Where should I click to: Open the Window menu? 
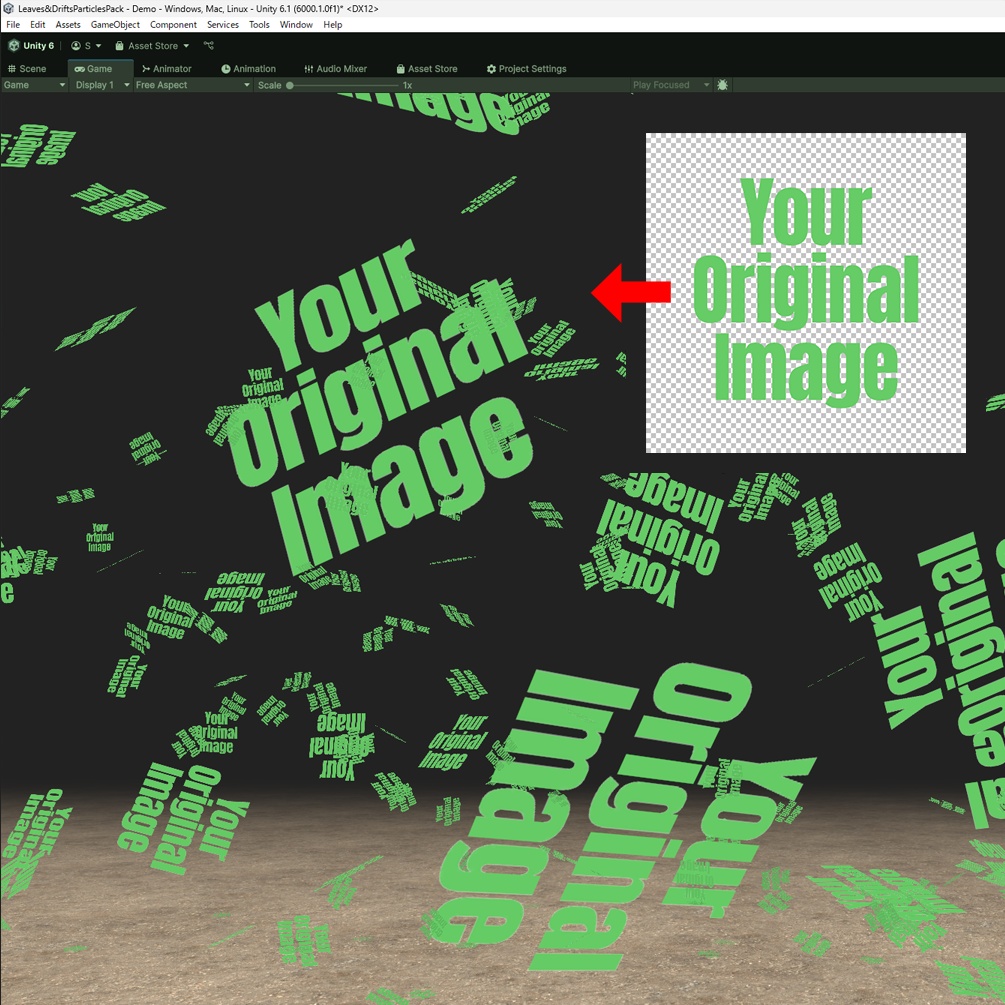(296, 24)
